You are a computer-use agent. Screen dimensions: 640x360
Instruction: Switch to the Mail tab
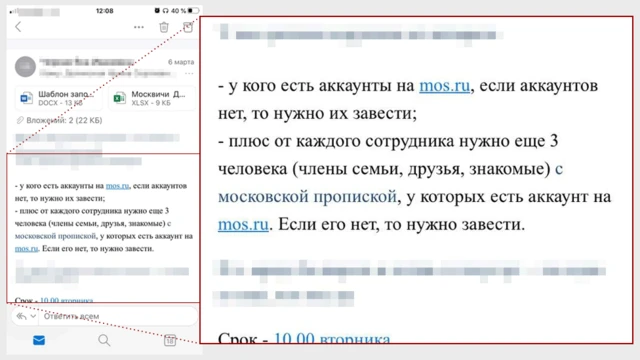click(39, 340)
